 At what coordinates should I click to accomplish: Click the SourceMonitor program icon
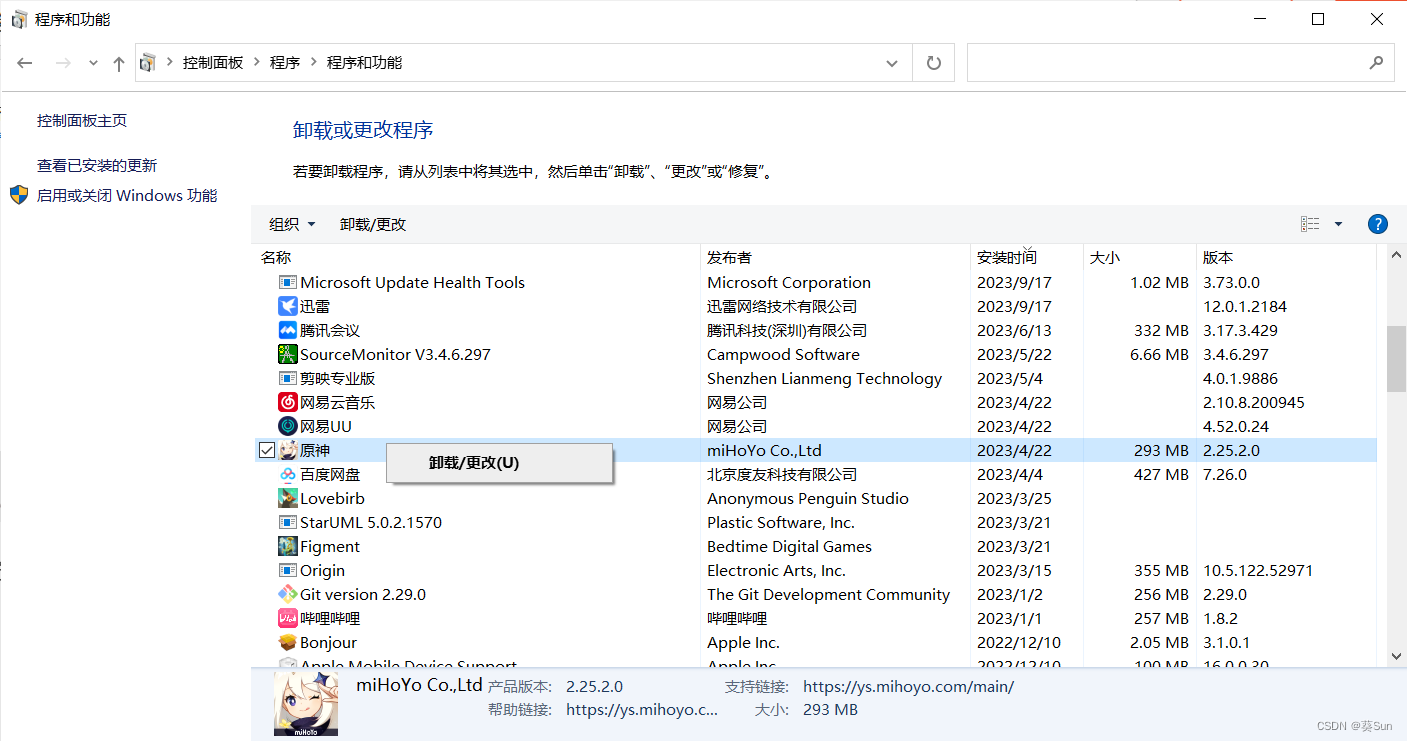(x=288, y=355)
